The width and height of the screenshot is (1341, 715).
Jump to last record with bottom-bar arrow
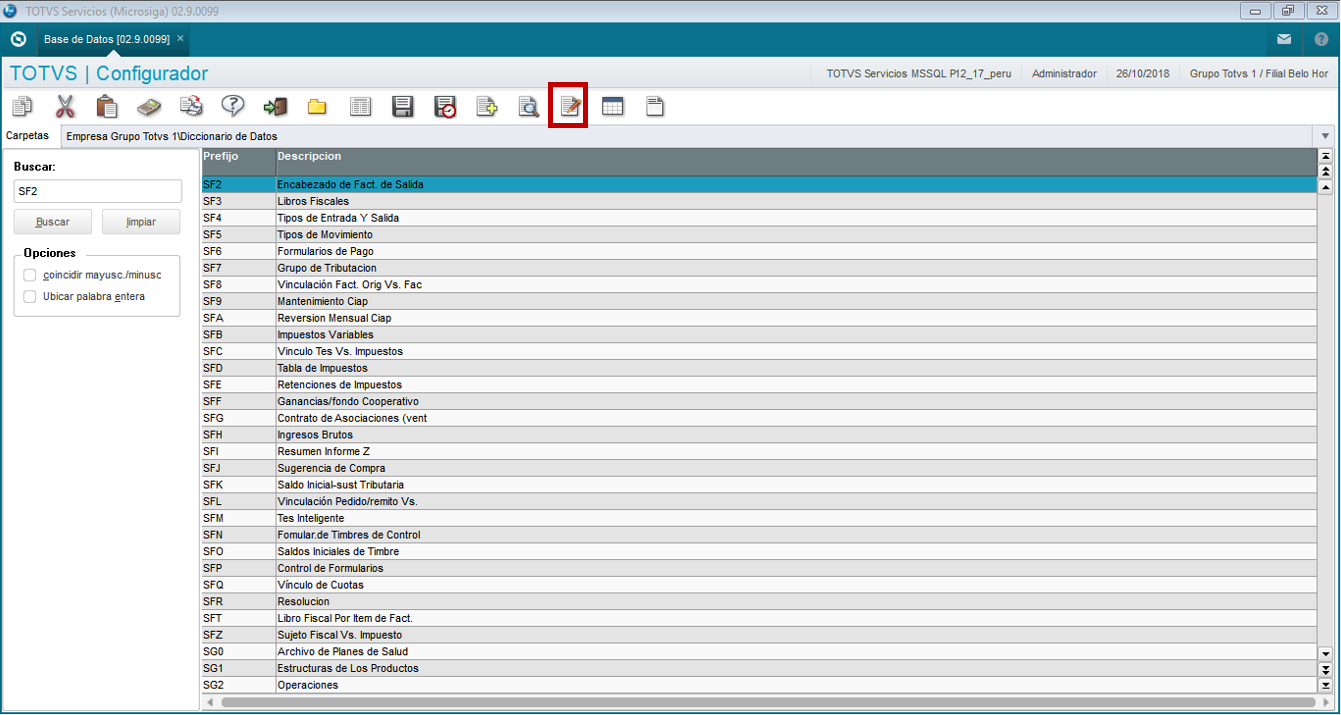[1326, 685]
